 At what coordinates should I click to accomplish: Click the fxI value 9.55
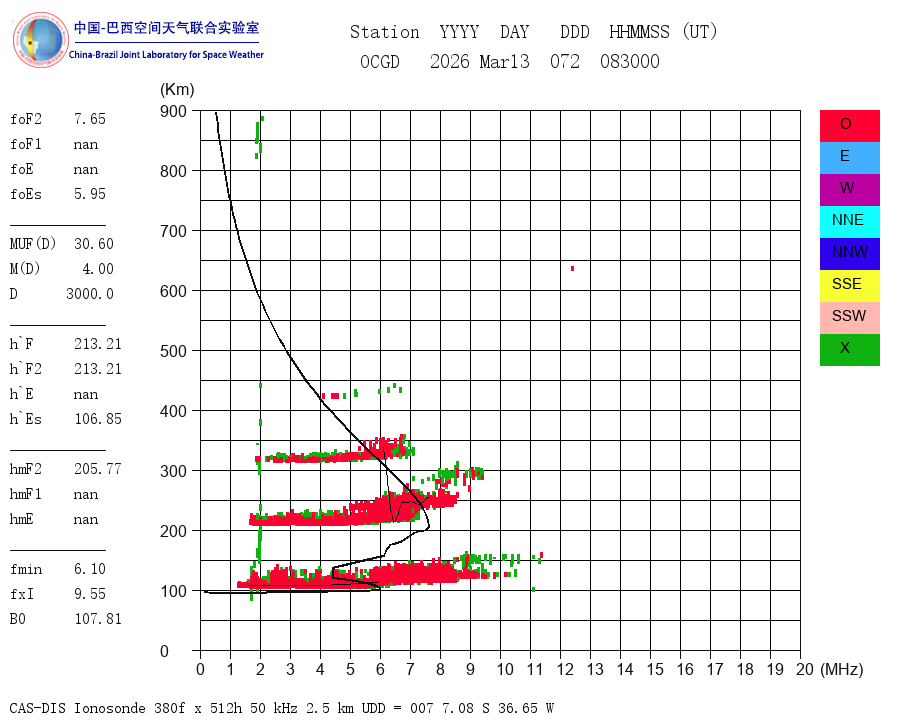pos(90,594)
